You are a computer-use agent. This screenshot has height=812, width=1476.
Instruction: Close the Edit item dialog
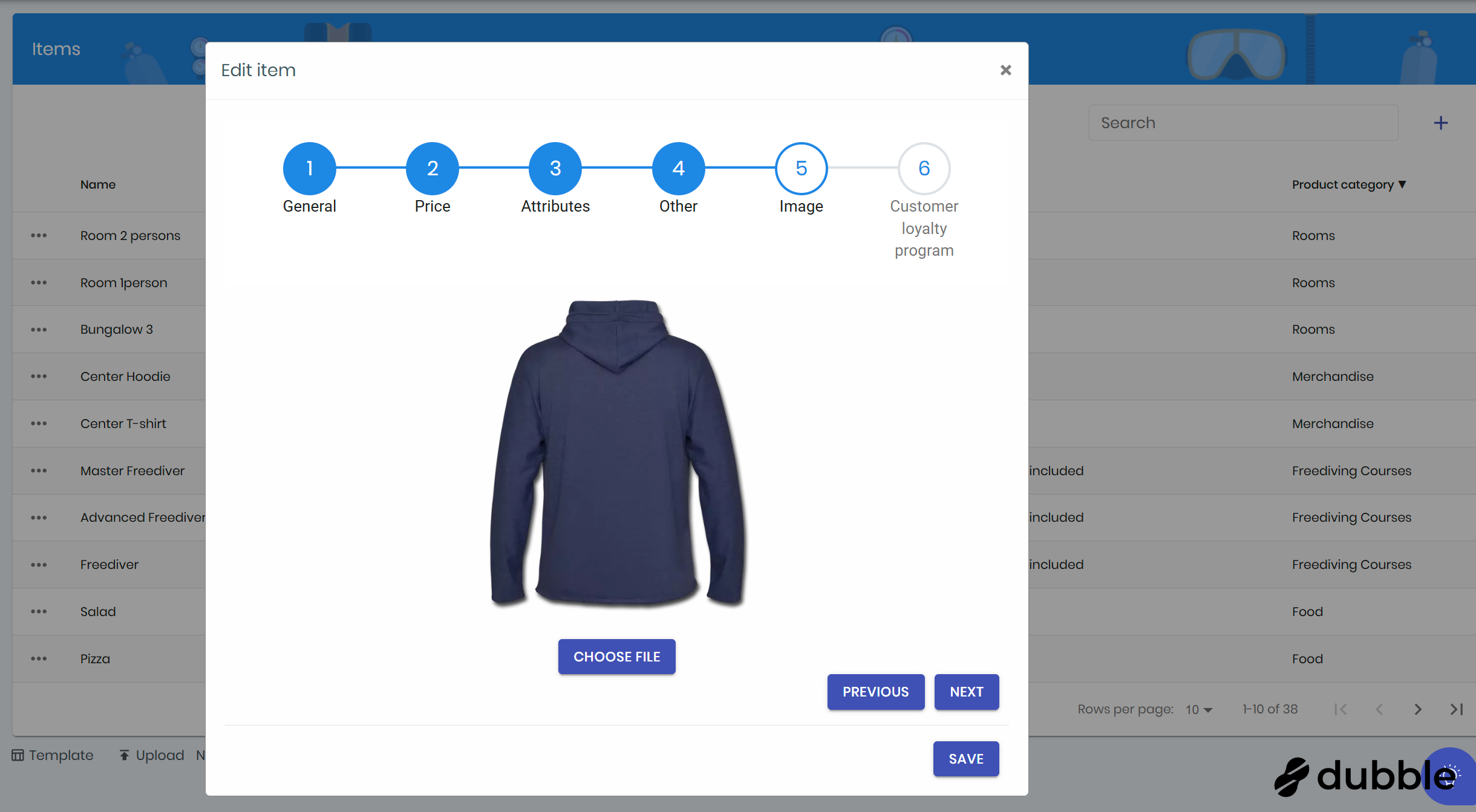pos(1005,70)
